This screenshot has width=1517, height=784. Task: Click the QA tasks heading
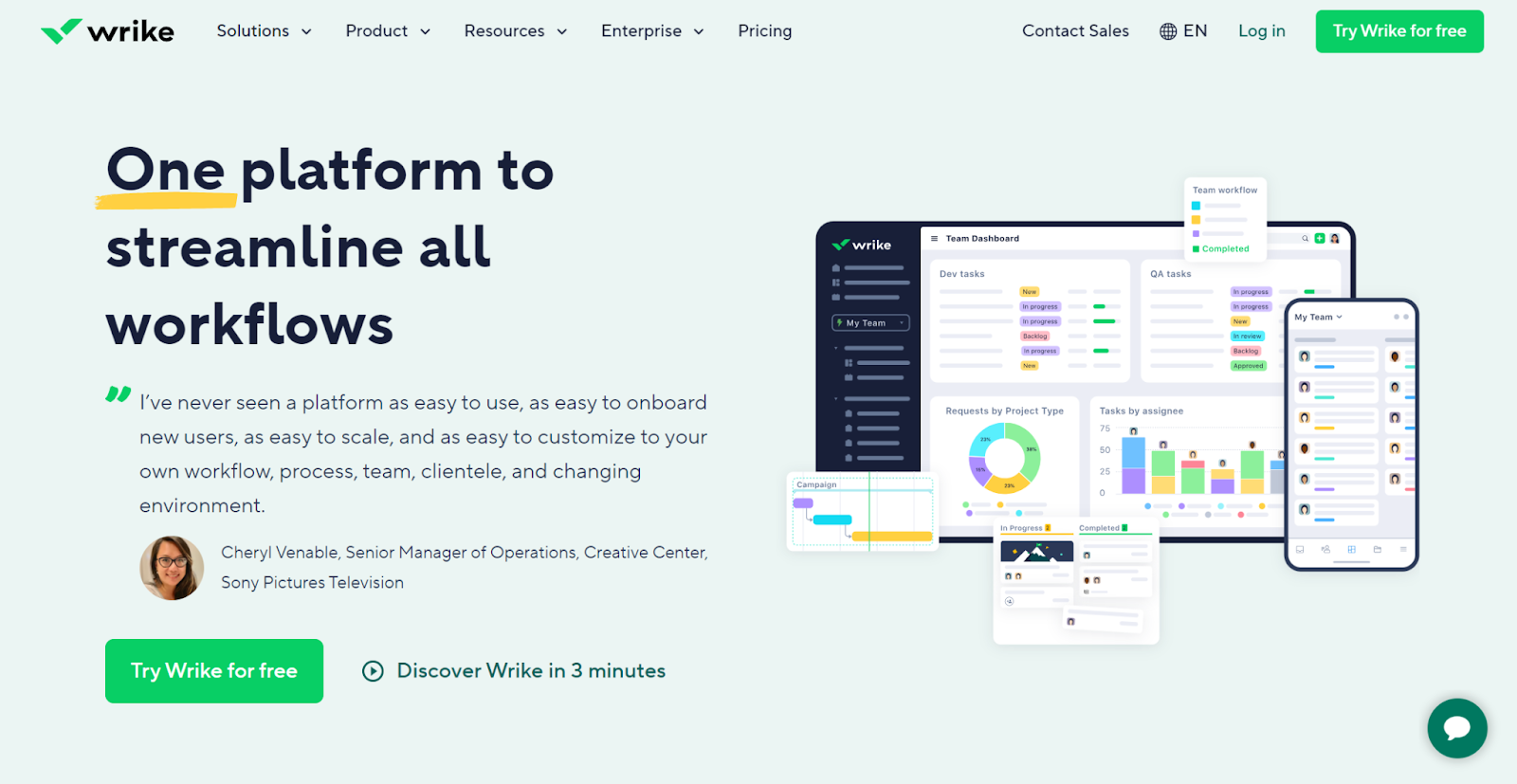pos(1171,274)
